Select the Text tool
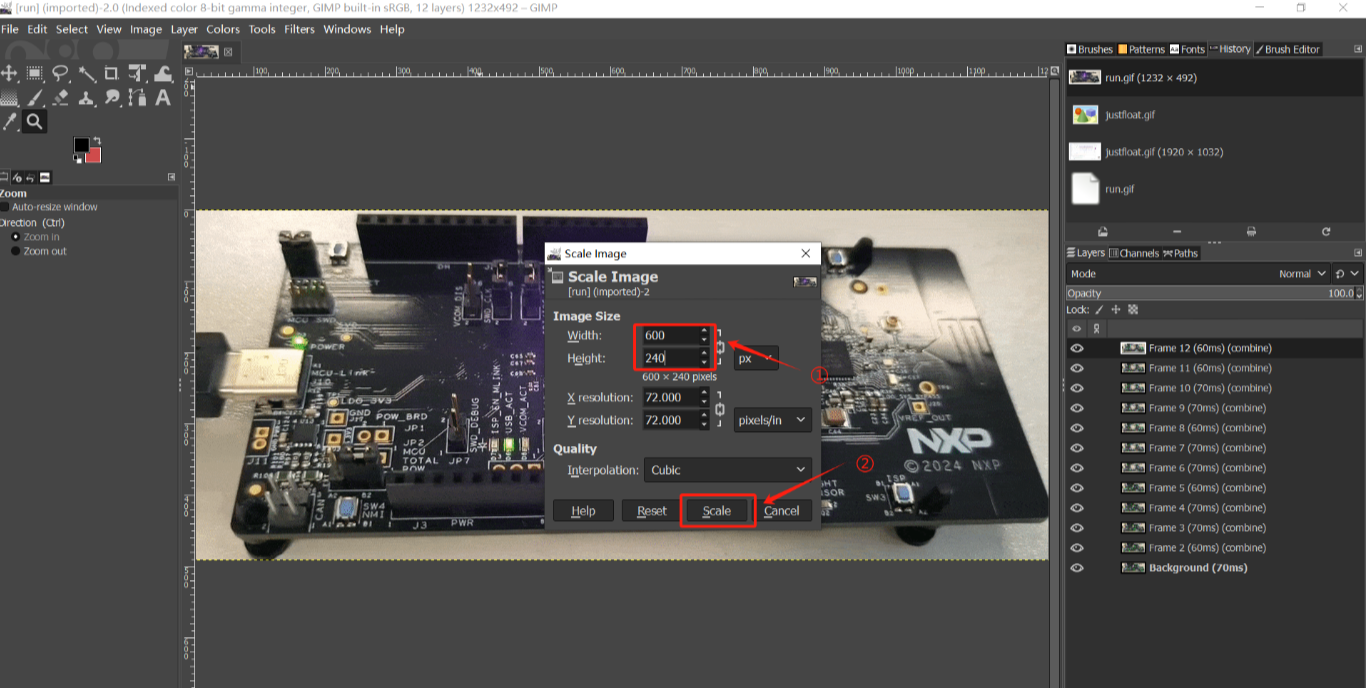The width and height of the screenshot is (1366, 688). [162, 98]
